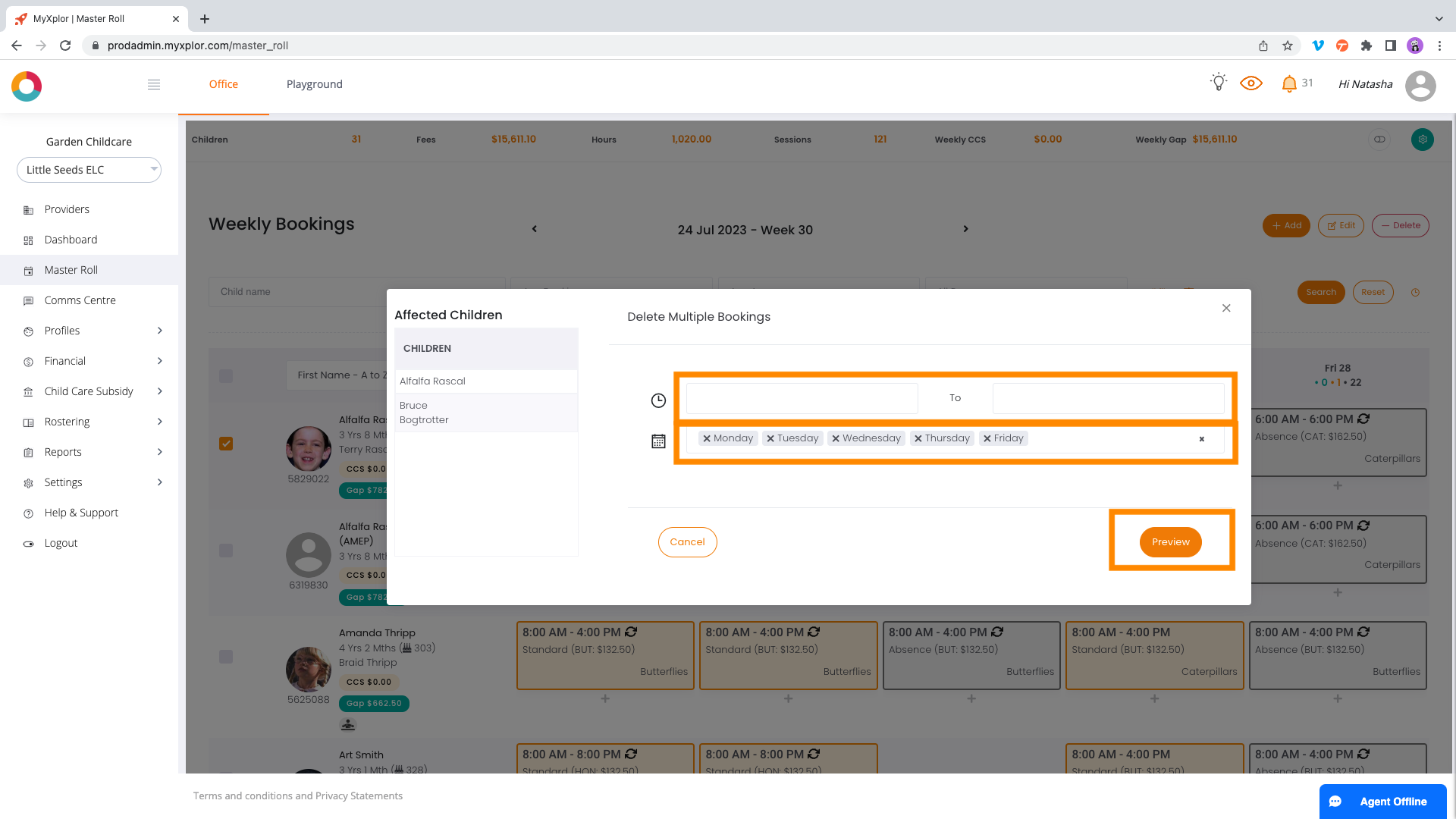
Task: Click the Agent Offline chat widget
Action: [x=1383, y=802]
